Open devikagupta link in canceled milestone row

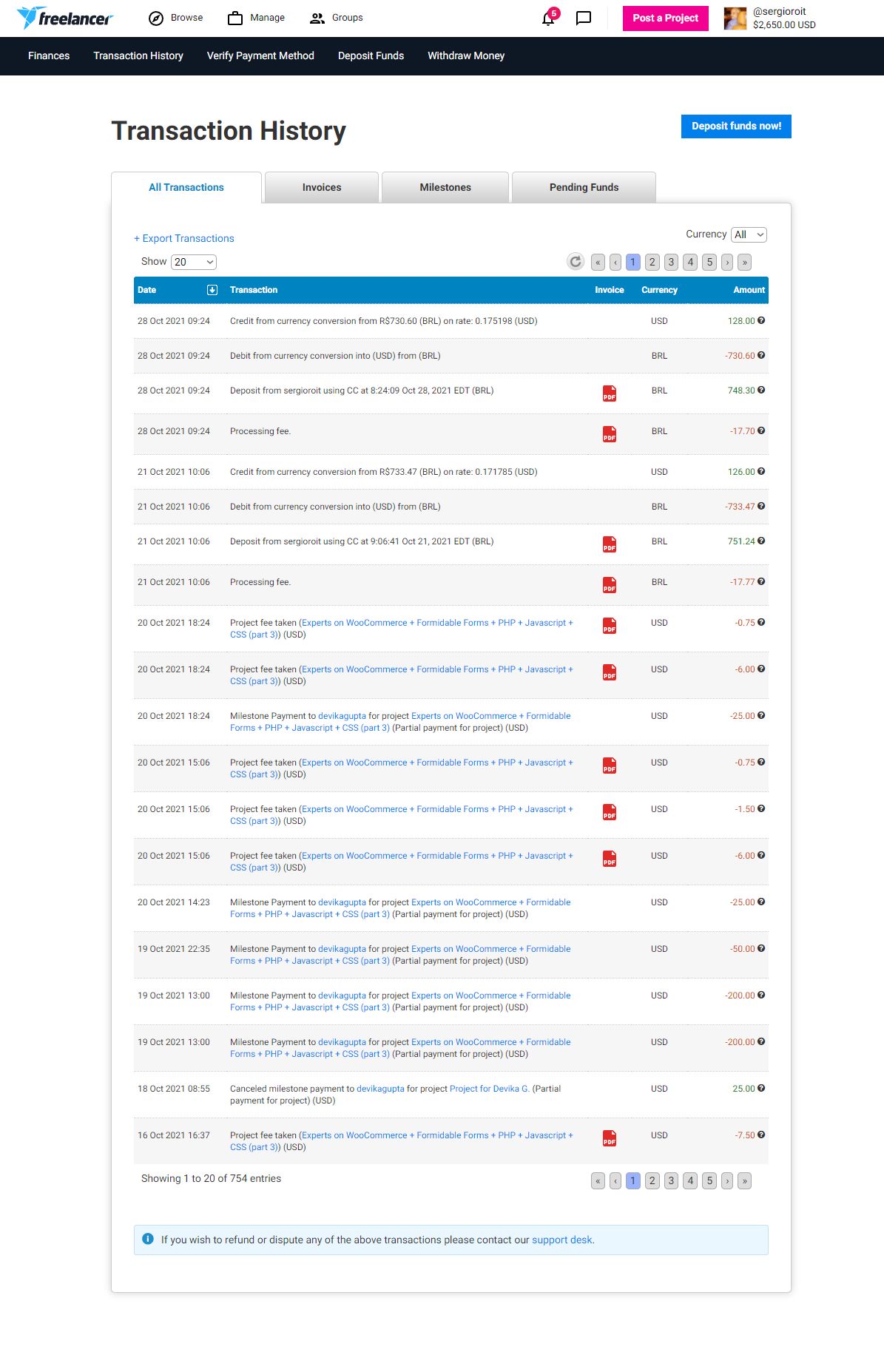click(380, 1089)
